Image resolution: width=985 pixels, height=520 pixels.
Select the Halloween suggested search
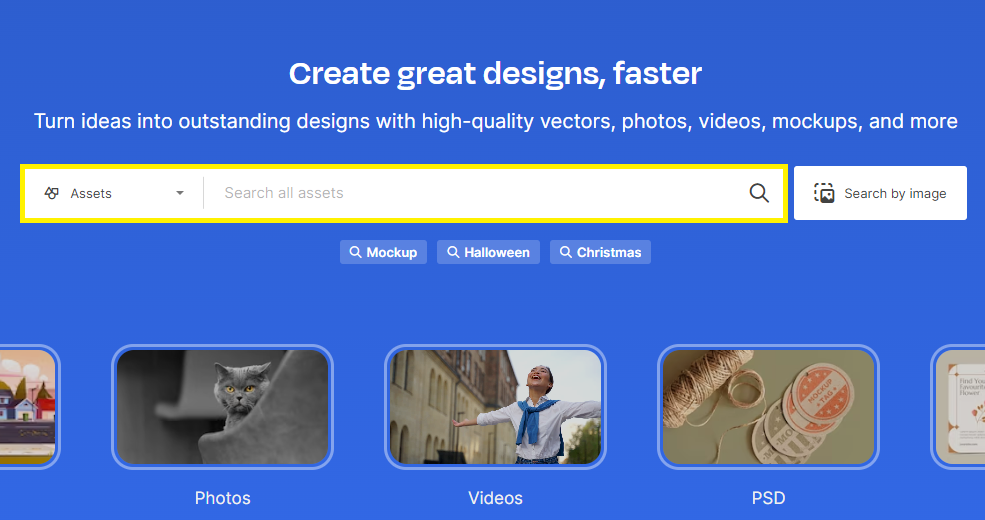click(x=488, y=252)
